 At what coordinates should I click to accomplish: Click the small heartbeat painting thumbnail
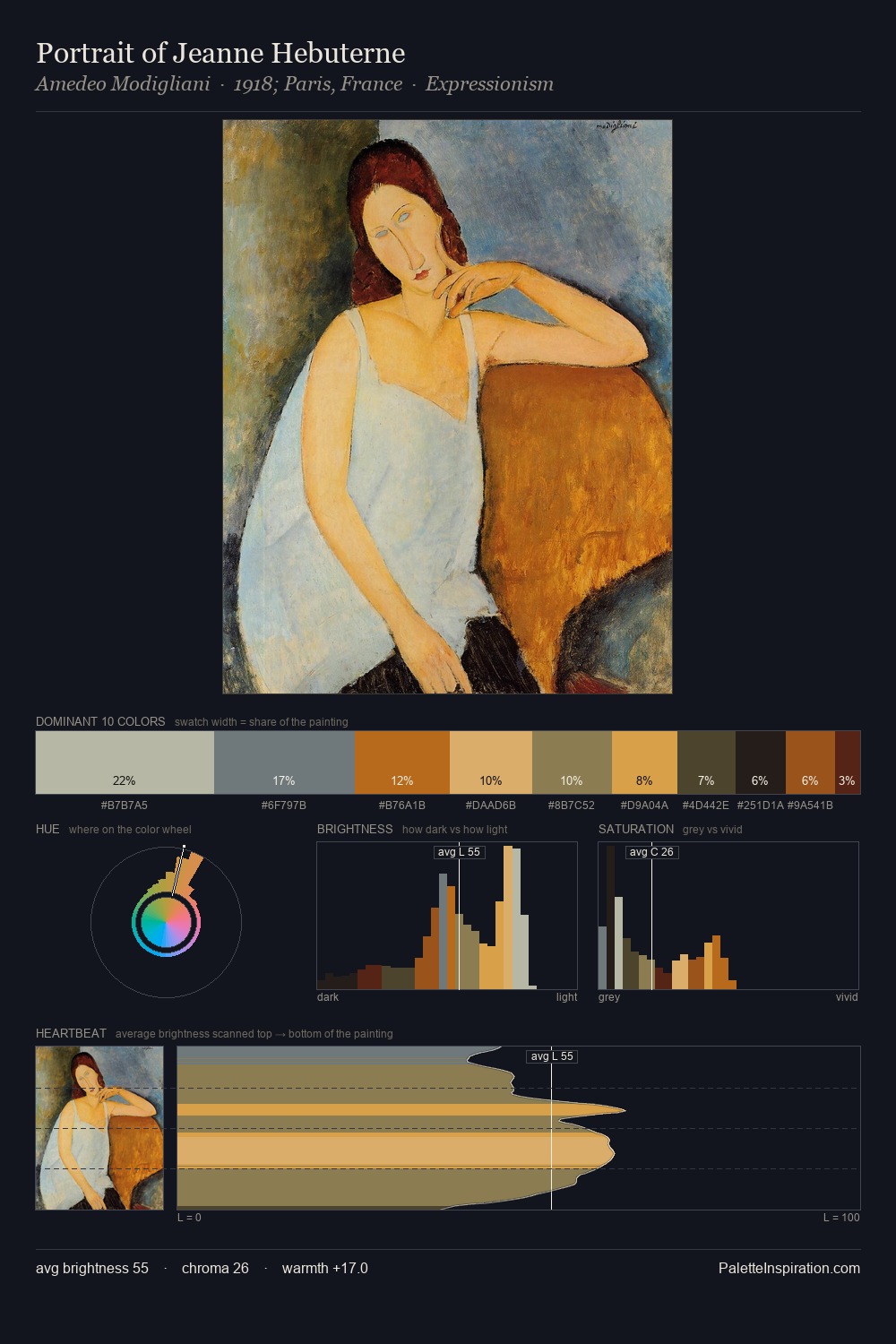(x=99, y=1128)
